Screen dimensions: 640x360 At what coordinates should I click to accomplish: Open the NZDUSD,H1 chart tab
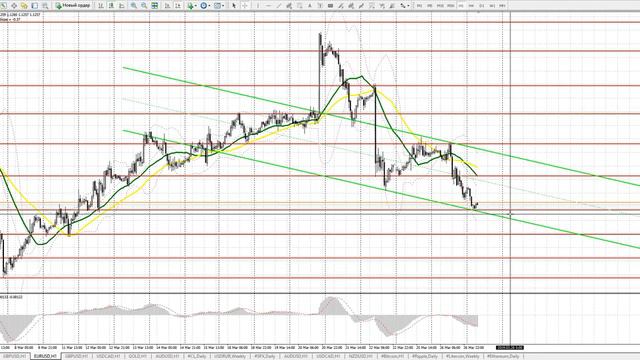(360, 356)
